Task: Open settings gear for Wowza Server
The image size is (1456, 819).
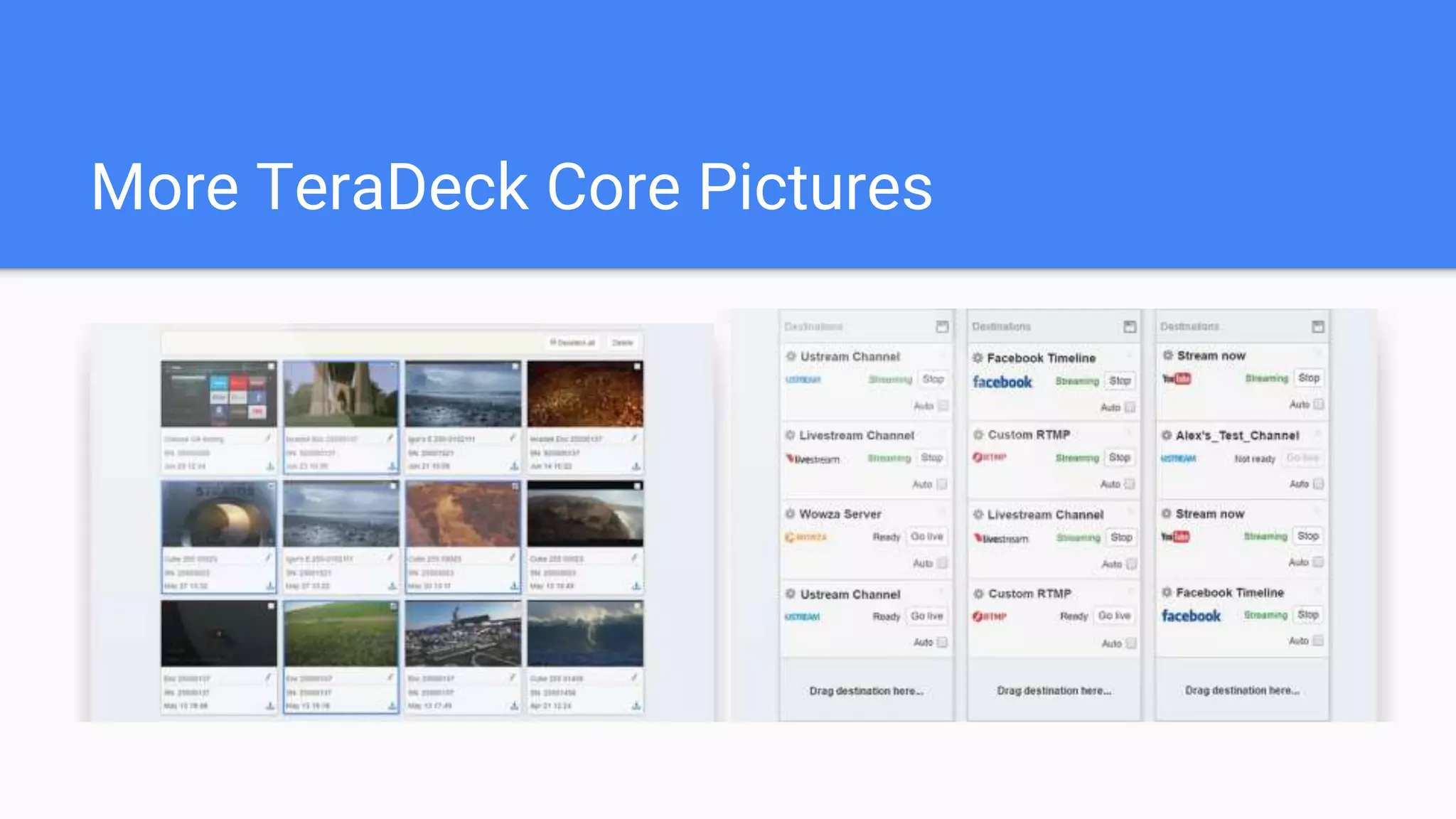Action: [x=790, y=513]
